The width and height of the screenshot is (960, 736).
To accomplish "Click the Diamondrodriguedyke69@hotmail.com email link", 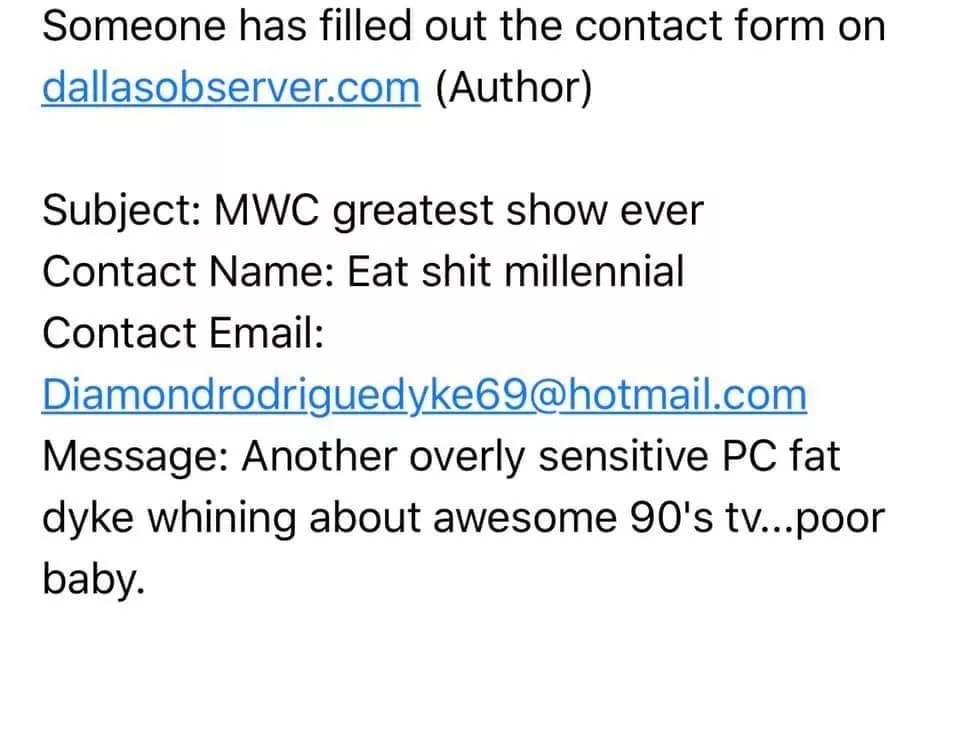I will (x=424, y=395).
